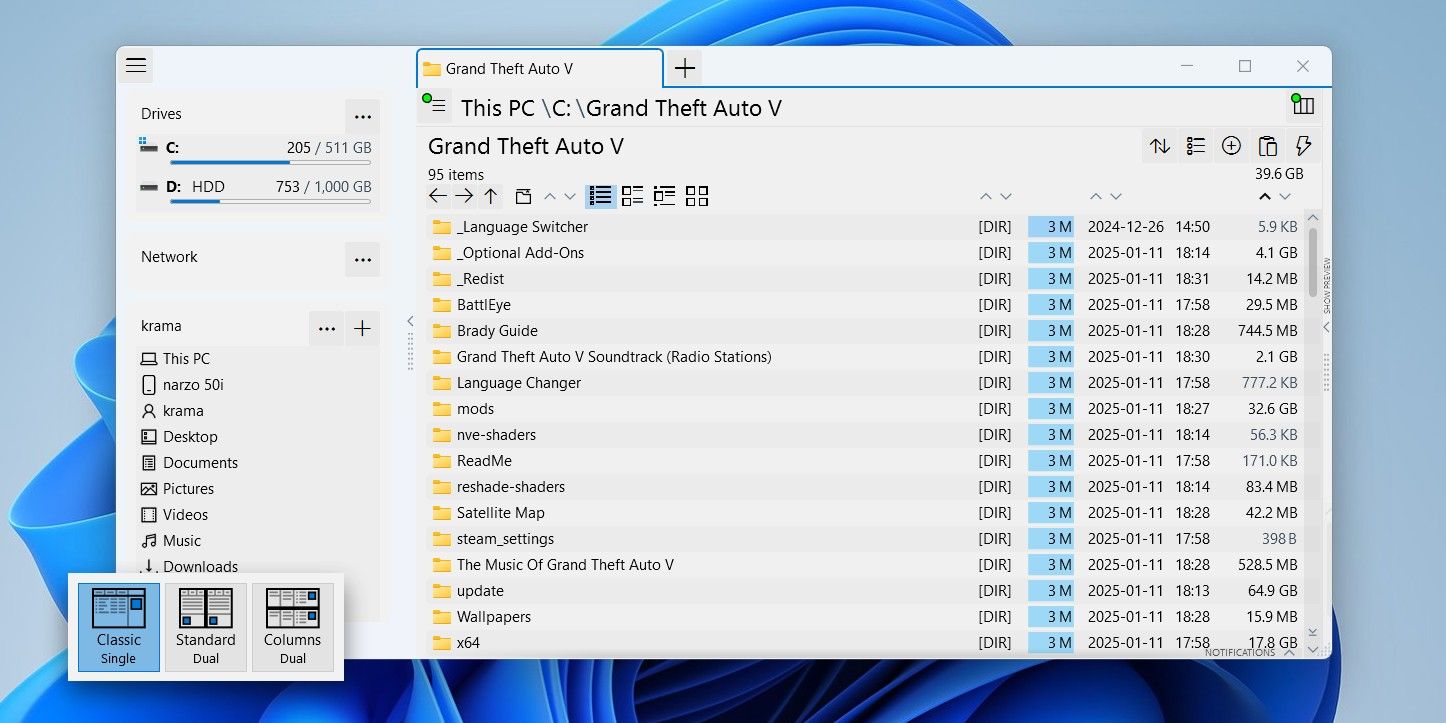Click the C: segment in the path bar
This screenshot has width=1446, height=723.
[561, 108]
